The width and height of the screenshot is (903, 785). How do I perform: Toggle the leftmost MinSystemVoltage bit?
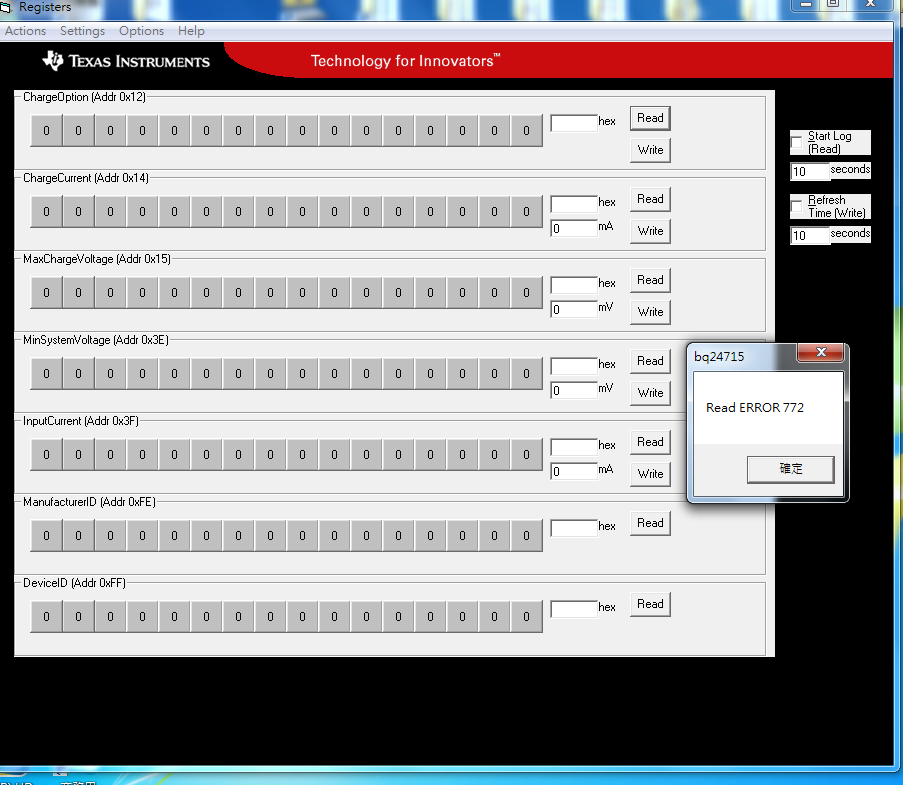tap(46, 374)
